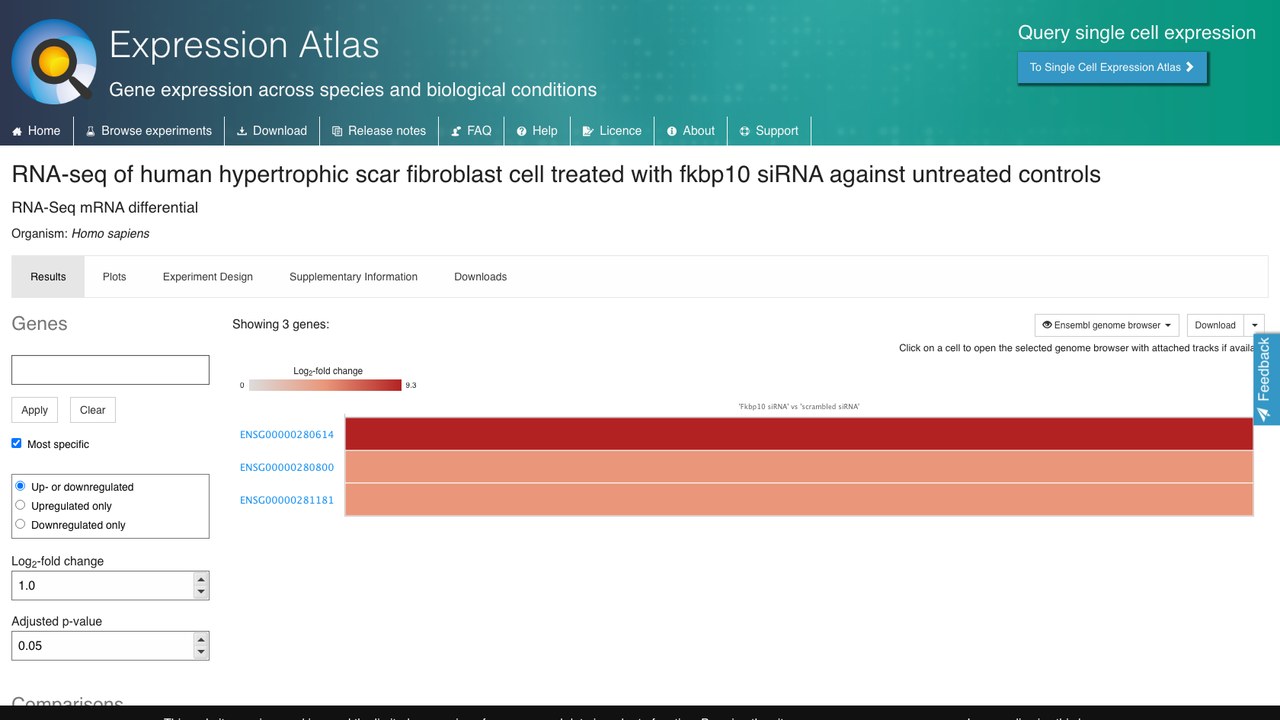Open the About page
1280x720 pixels.
(690, 131)
